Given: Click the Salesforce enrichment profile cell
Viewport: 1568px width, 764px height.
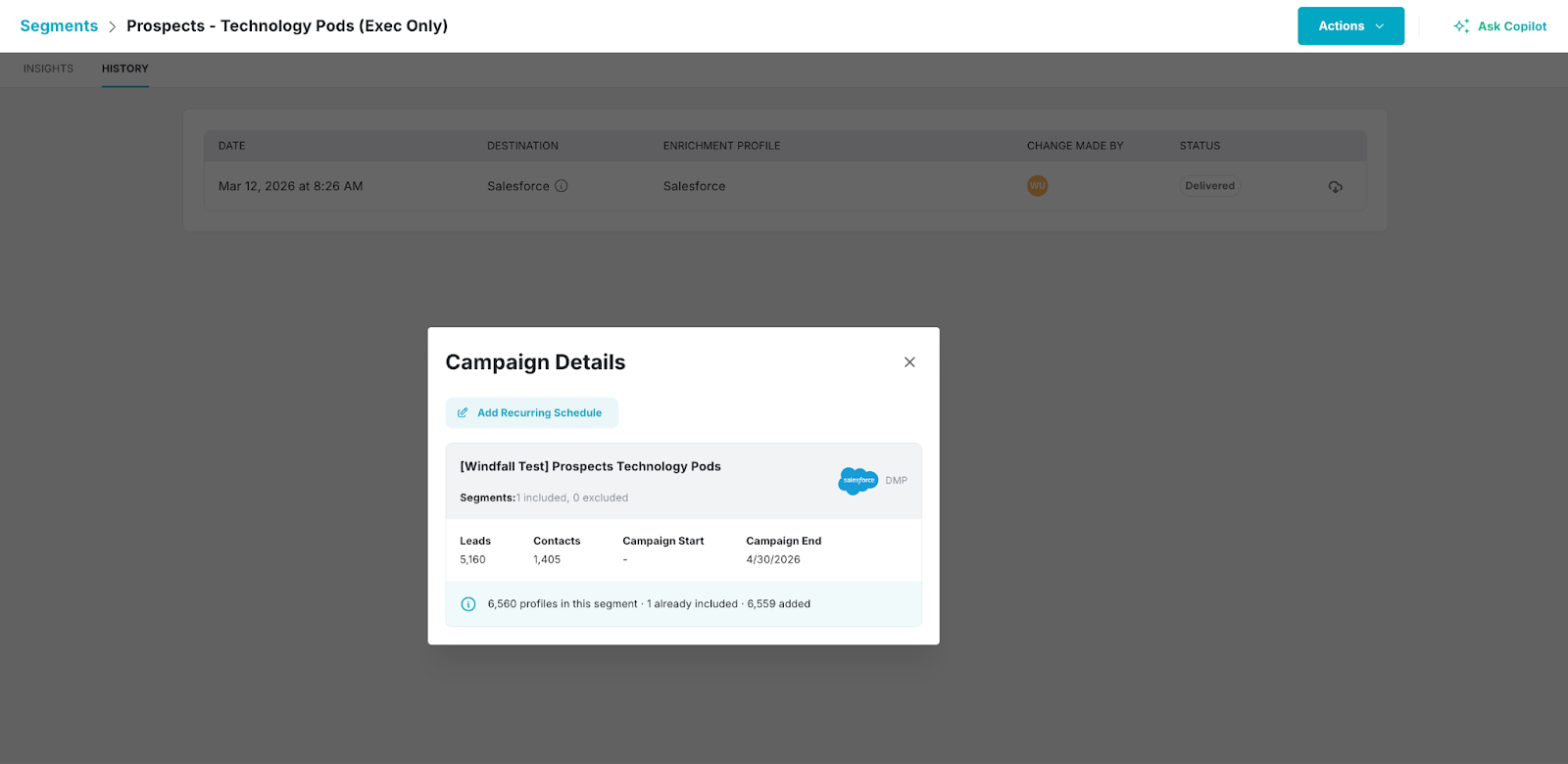Looking at the screenshot, I should 694,186.
